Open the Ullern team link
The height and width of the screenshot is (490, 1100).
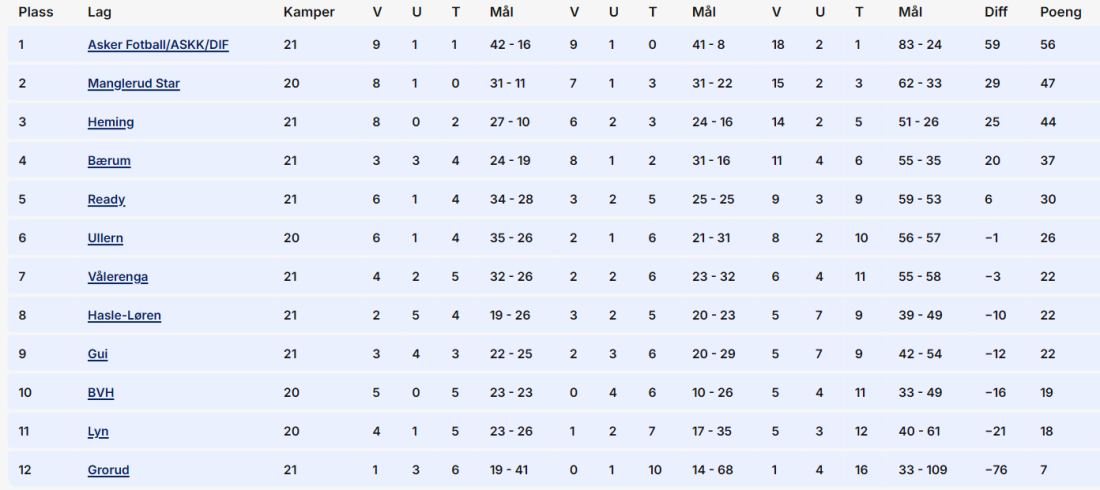pos(105,238)
